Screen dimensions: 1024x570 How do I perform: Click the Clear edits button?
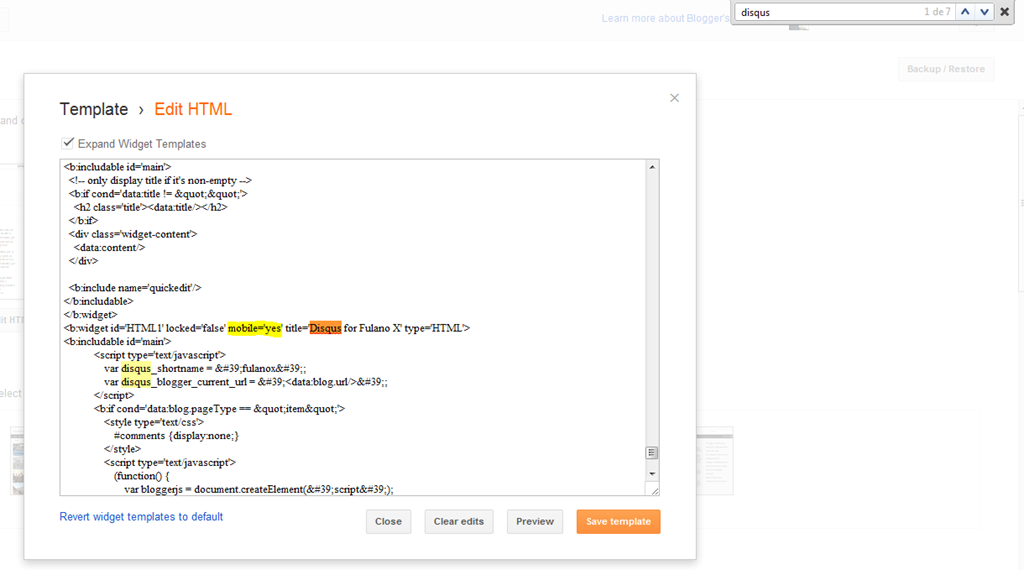click(x=459, y=522)
